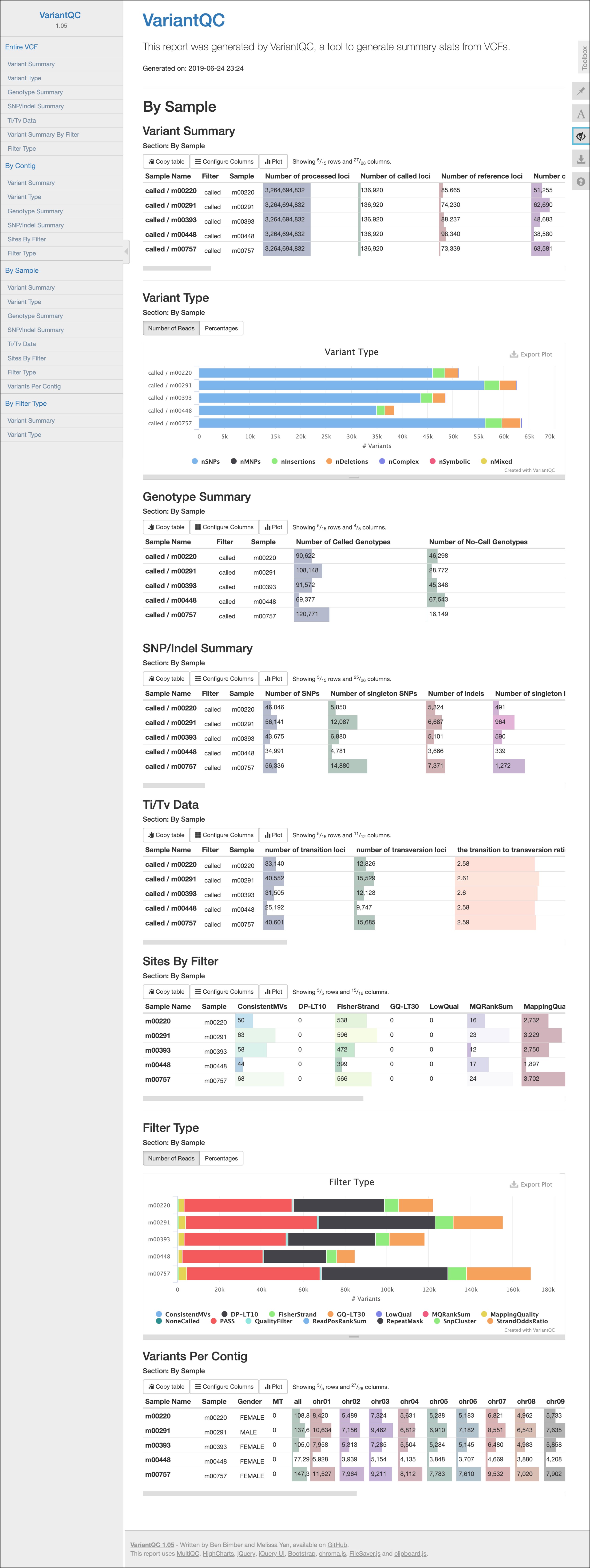Open Variants Per Contig in the sidebar
The width and height of the screenshot is (590, 1568).
(x=34, y=387)
